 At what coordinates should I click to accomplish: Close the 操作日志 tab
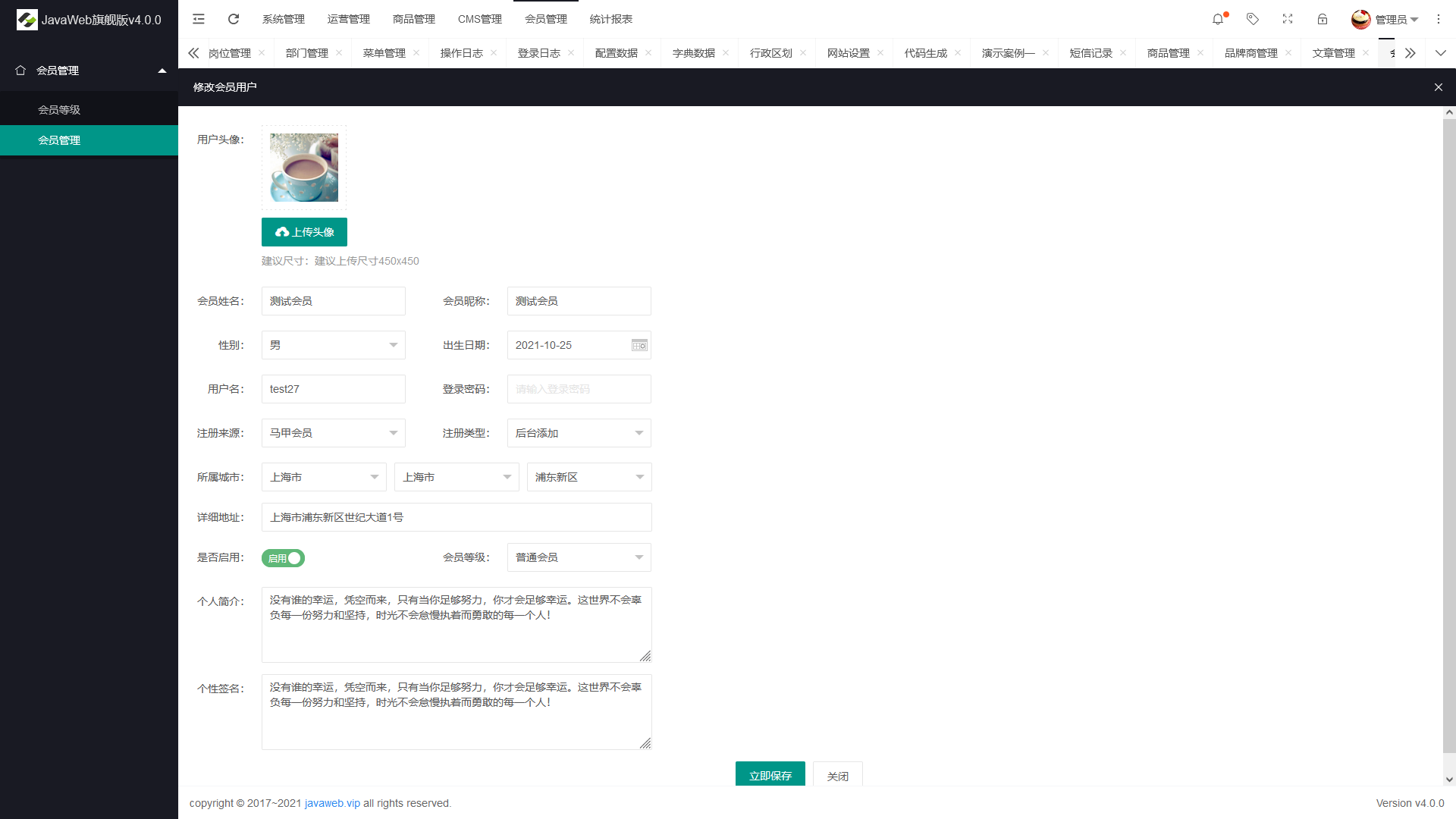[x=494, y=53]
